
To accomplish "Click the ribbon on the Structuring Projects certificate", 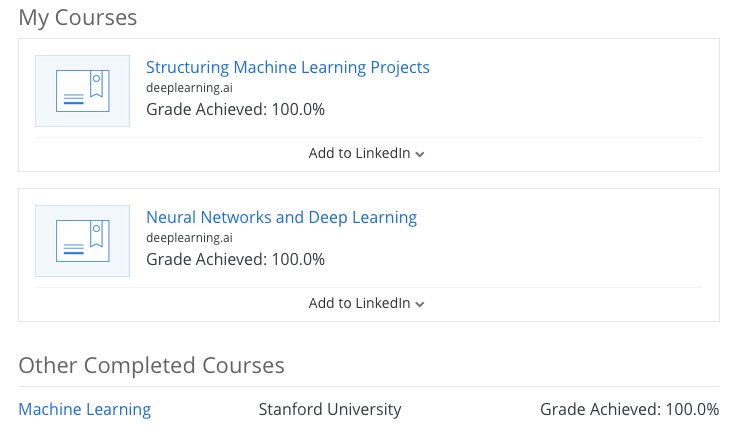I will (96, 84).
